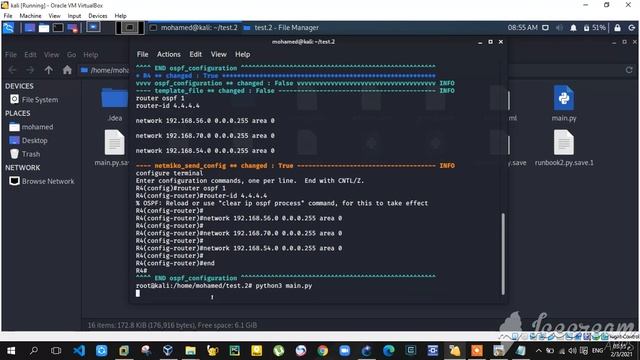Open PyCharm from Windows taskbar
Viewport: 640px width, 360px height.
(235, 351)
